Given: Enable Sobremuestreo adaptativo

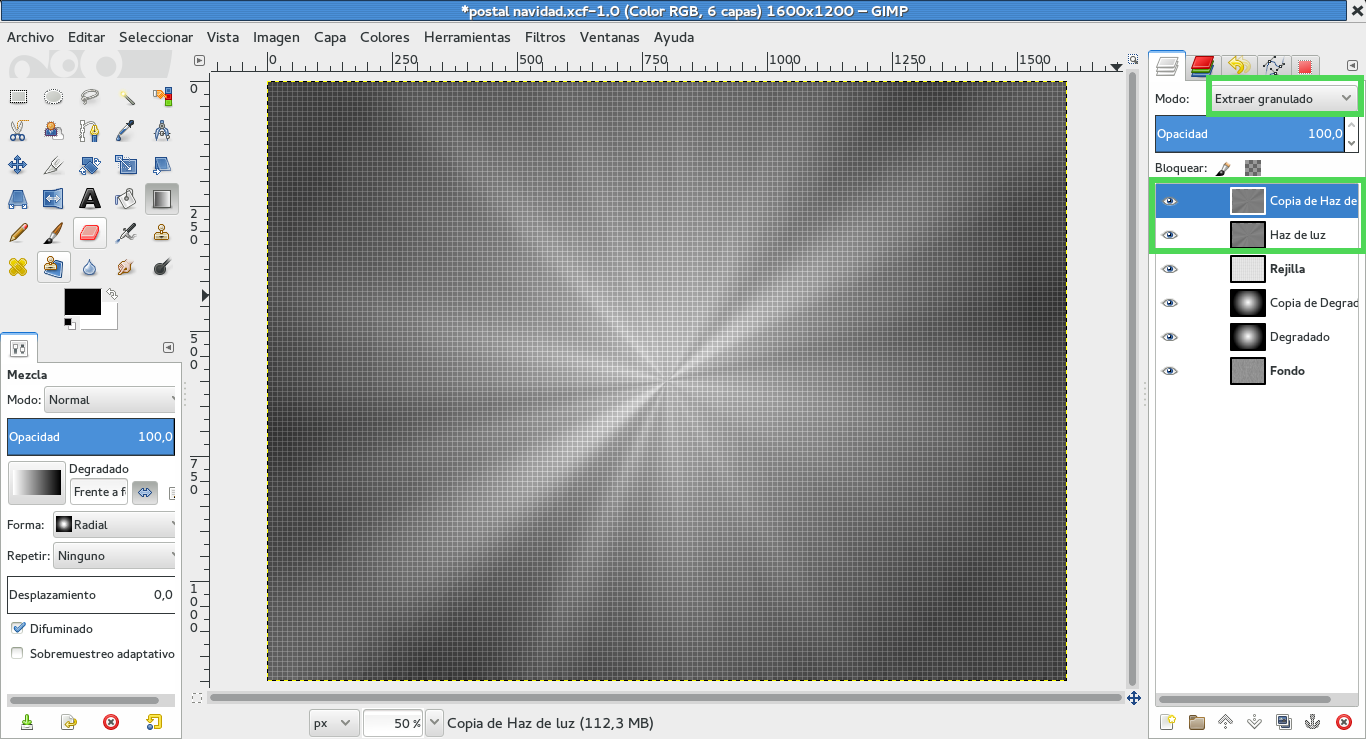Looking at the screenshot, I should [16, 654].
